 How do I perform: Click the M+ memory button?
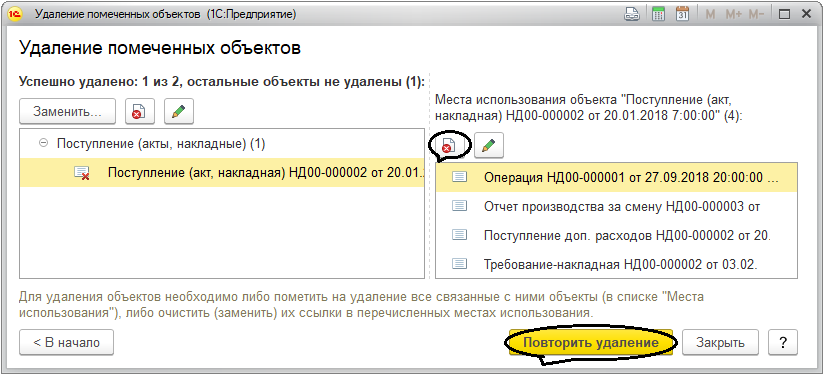point(733,15)
